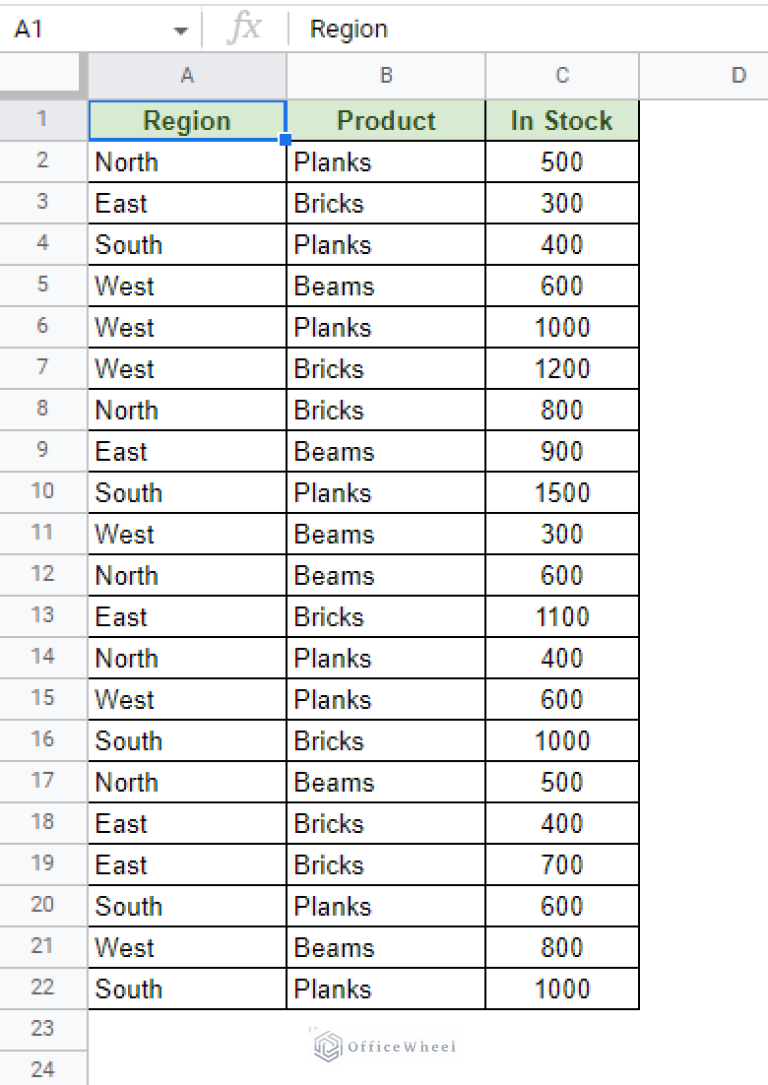Select the cell containing 1200
The height and width of the screenshot is (1085, 768).
click(562, 369)
